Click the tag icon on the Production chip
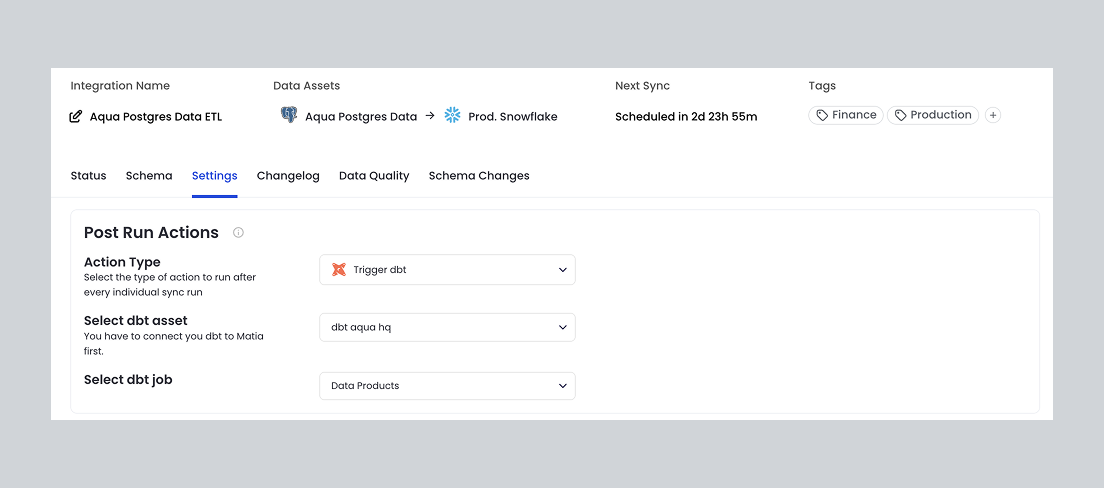 click(x=900, y=116)
